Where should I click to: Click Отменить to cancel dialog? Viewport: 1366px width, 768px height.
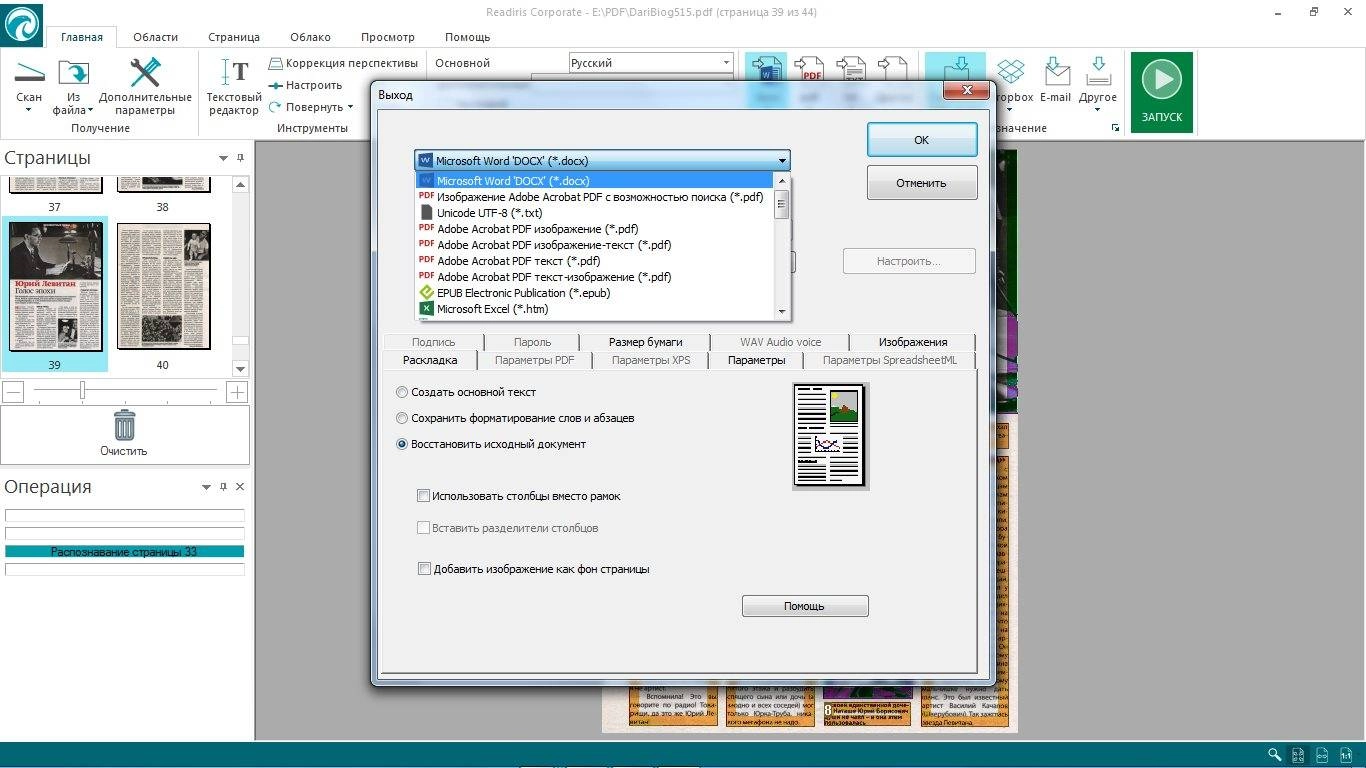point(922,183)
